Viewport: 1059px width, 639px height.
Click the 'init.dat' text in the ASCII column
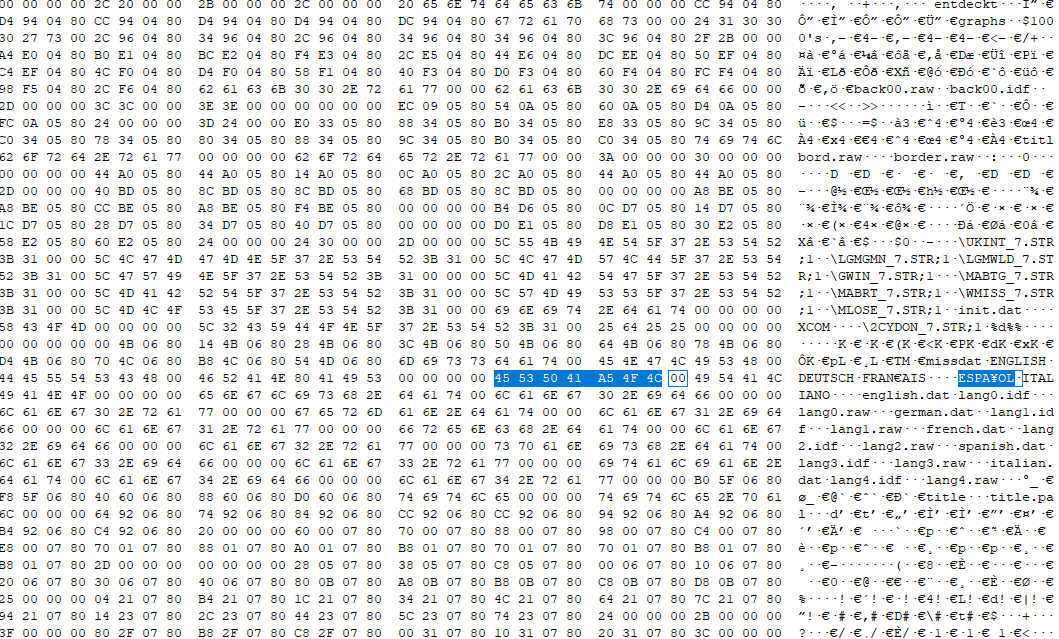990,310
